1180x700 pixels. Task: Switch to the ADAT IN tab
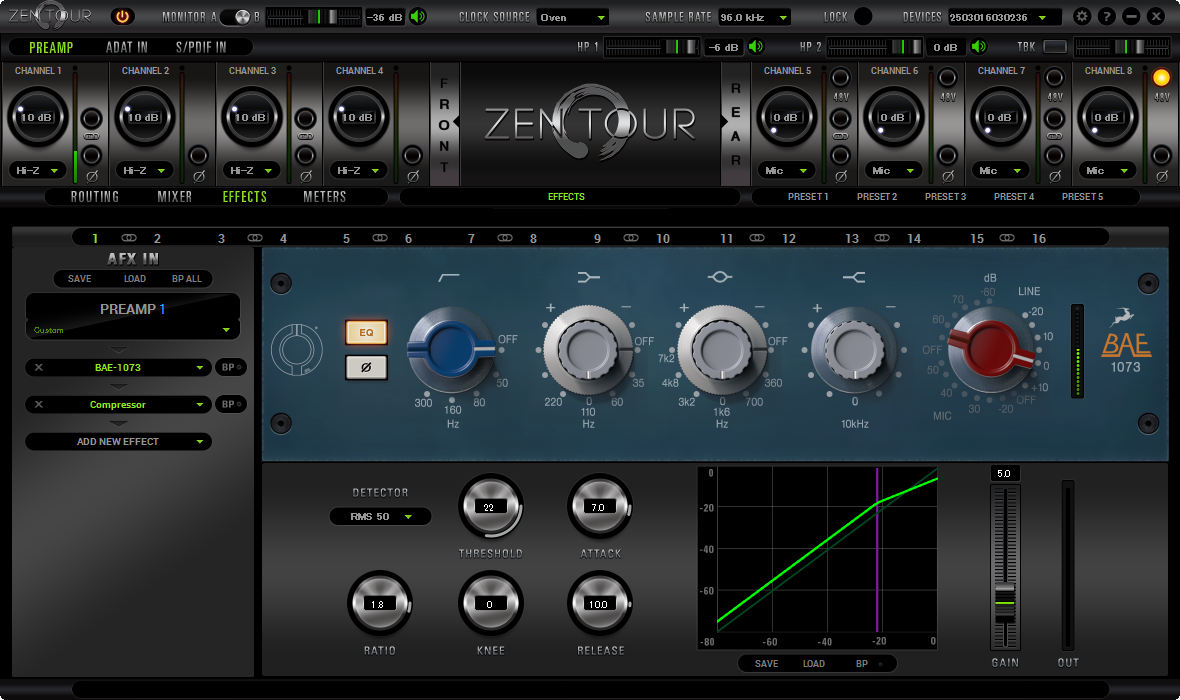tap(126, 47)
